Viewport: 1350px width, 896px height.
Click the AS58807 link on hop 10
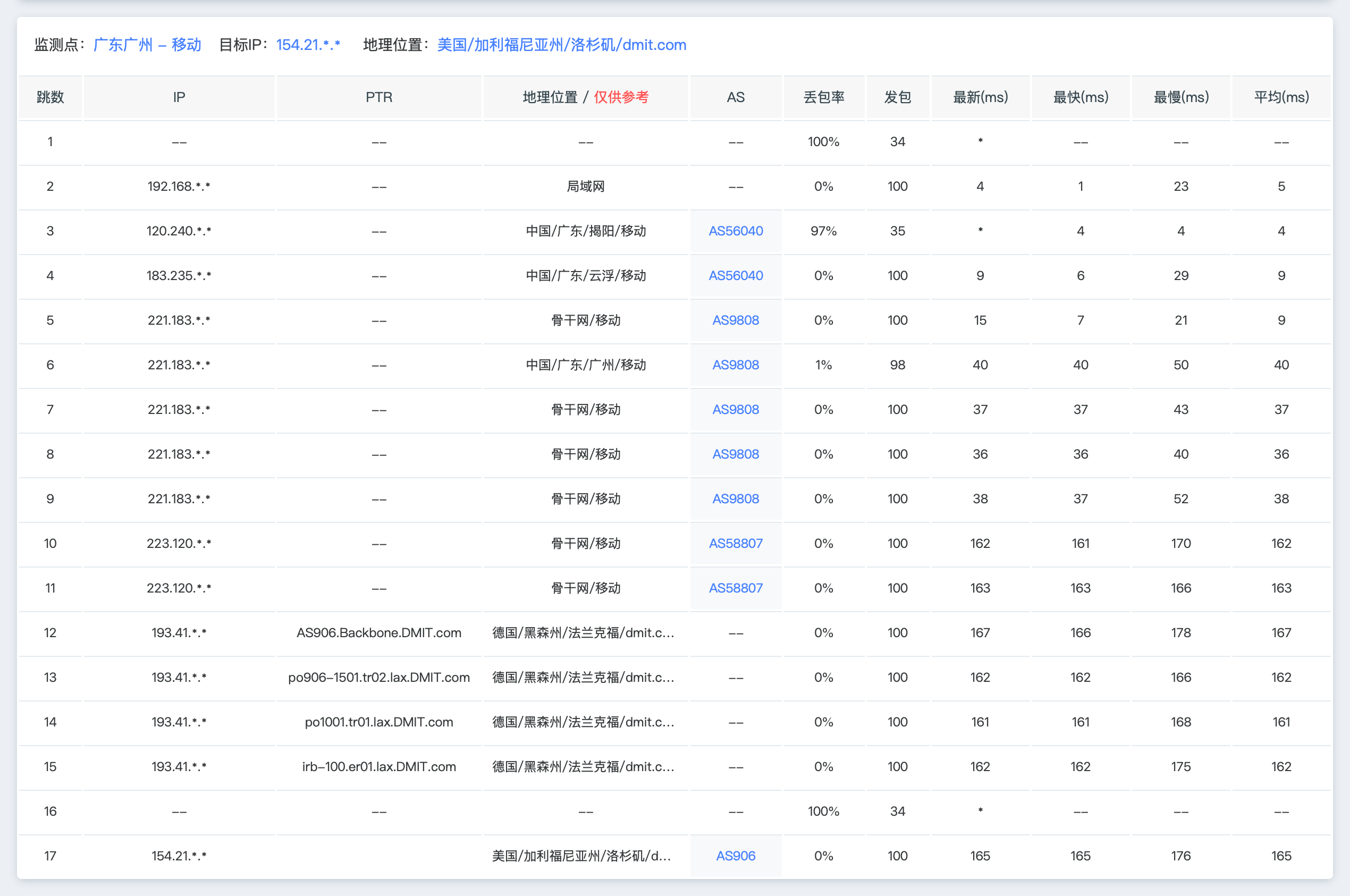click(736, 544)
